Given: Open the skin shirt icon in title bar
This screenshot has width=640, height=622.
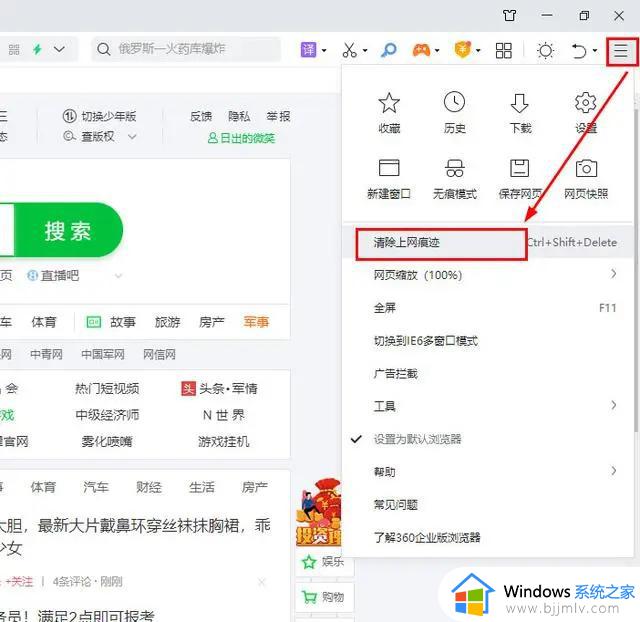Looking at the screenshot, I should click(509, 16).
